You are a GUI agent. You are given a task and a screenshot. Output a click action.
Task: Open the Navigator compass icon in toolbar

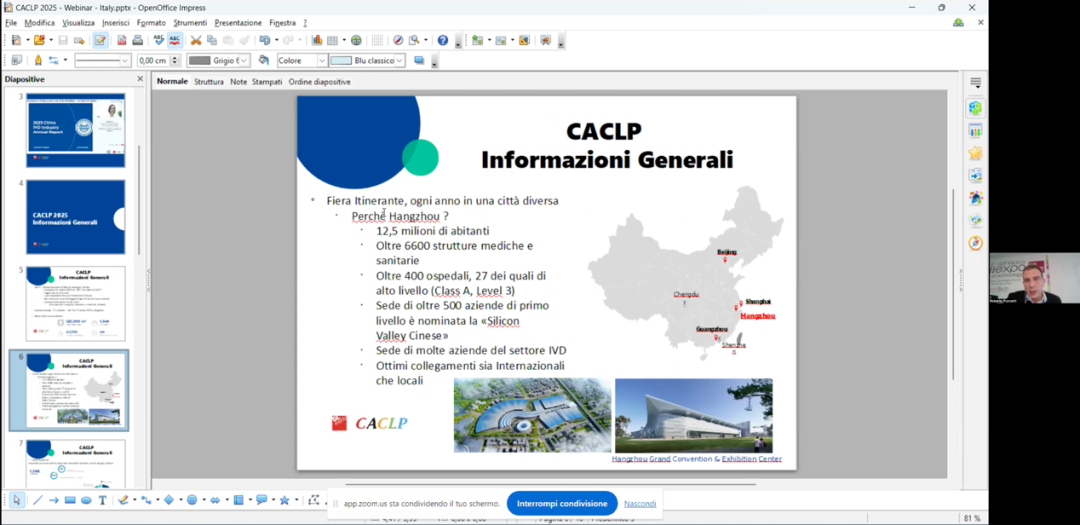tap(398, 40)
